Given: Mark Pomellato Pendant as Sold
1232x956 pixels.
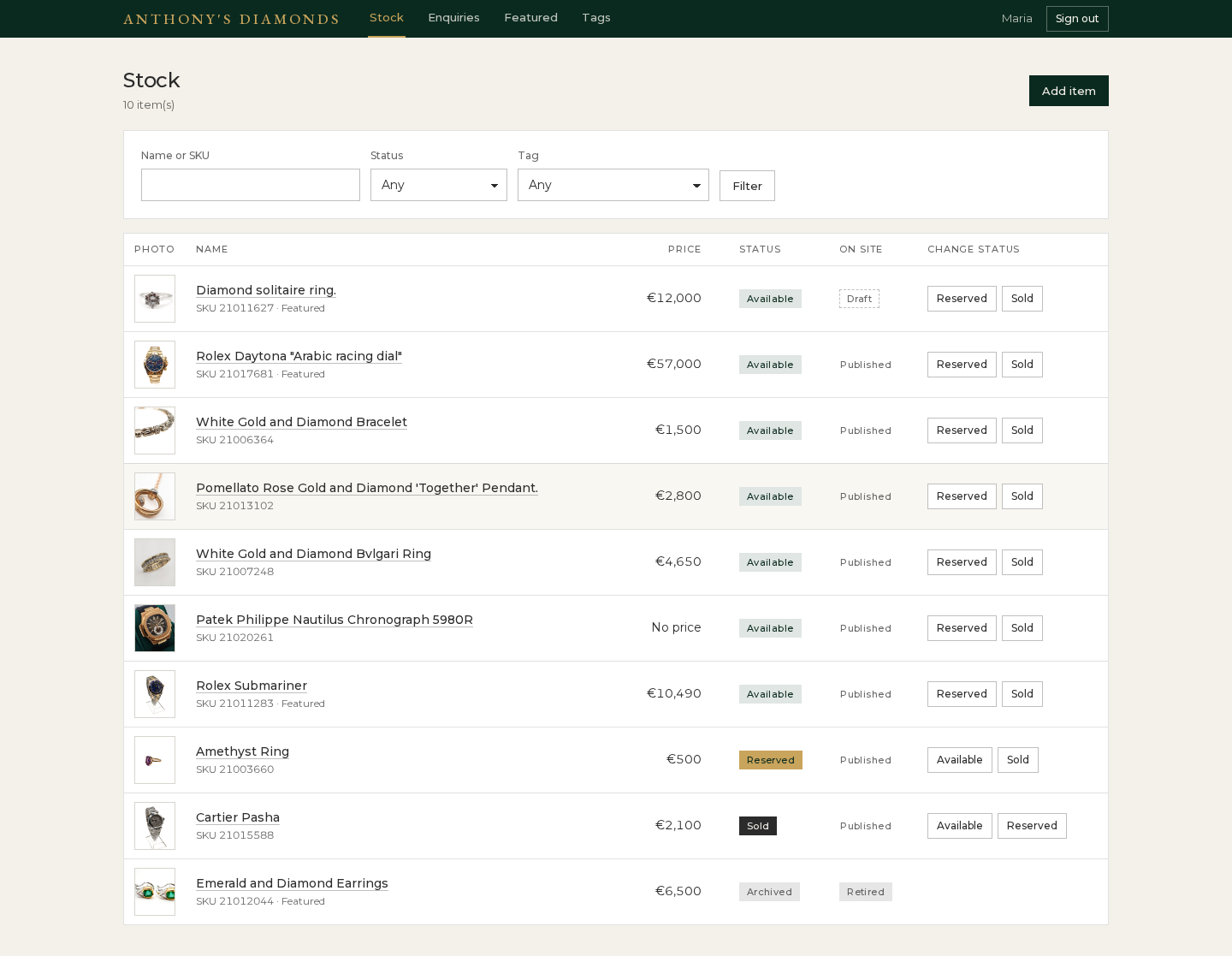Looking at the screenshot, I should tap(1022, 496).
